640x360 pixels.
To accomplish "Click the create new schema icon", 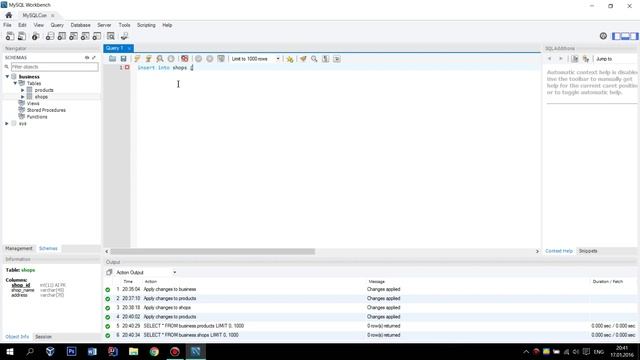I will 50,36.
